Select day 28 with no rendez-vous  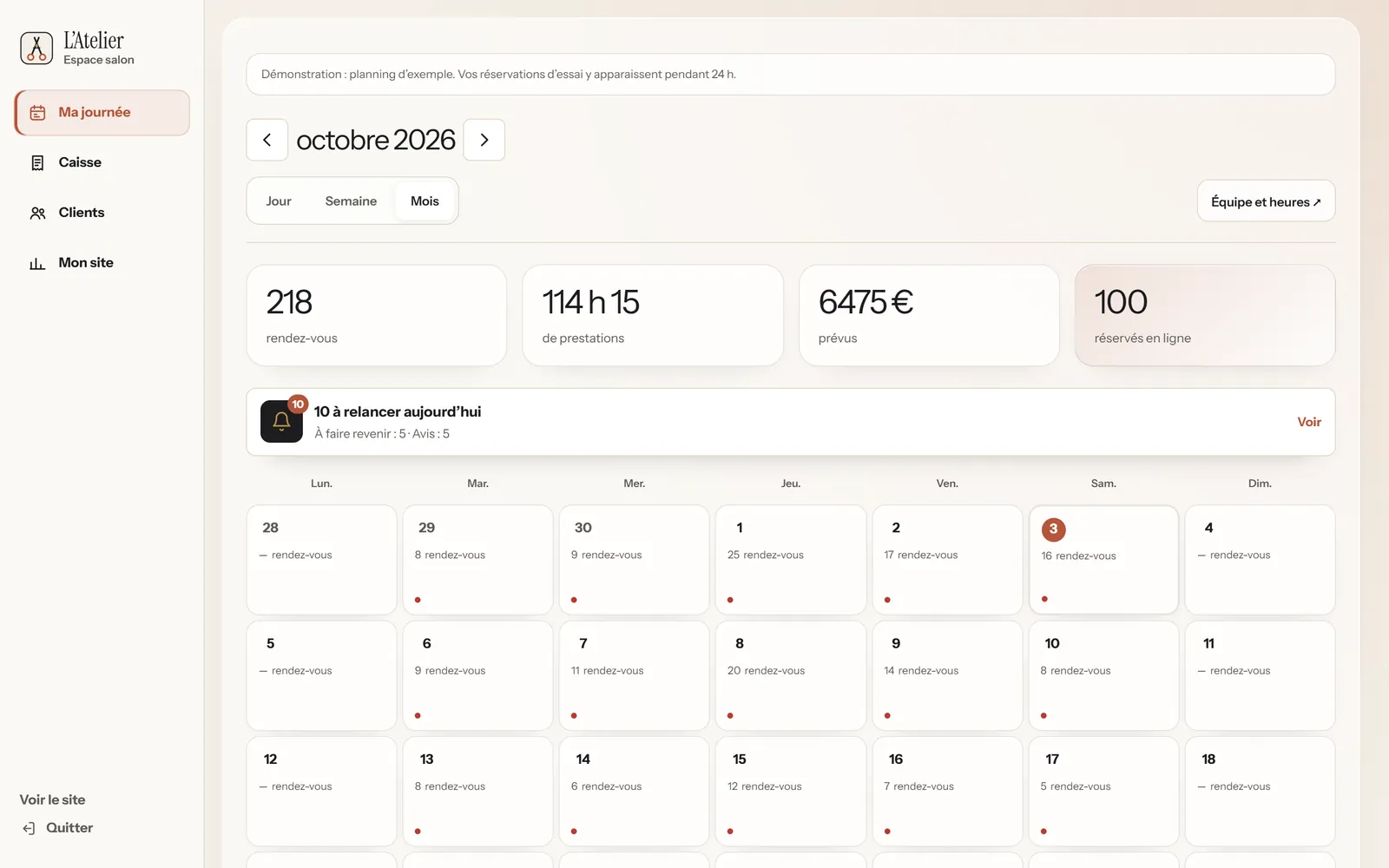click(x=321, y=560)
